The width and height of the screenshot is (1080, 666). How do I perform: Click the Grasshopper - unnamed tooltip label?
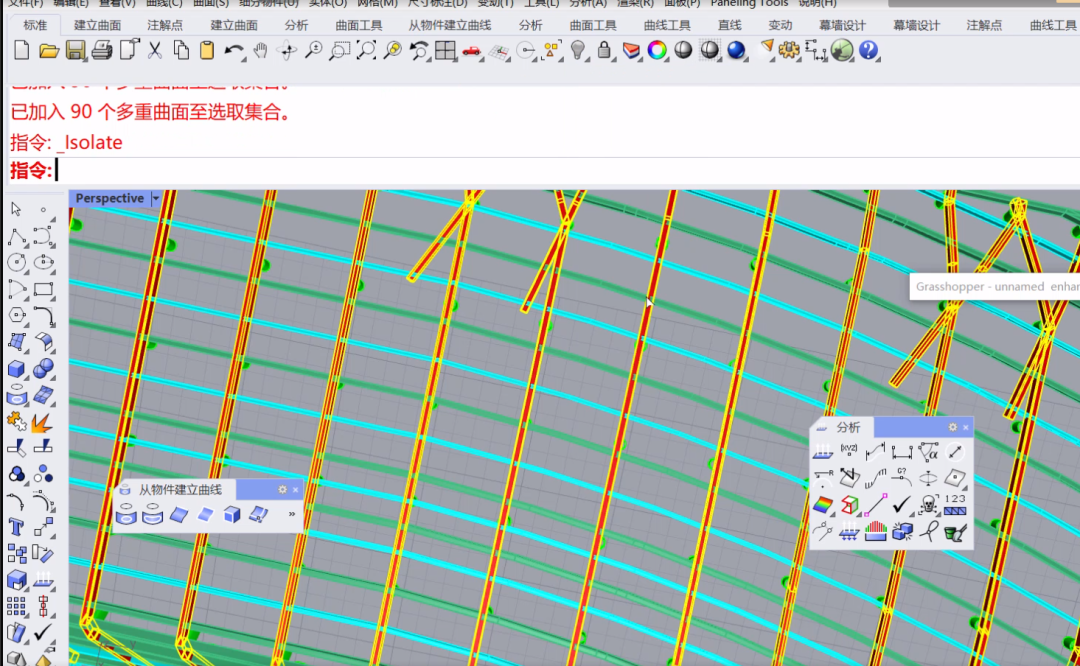pos(997,287)
